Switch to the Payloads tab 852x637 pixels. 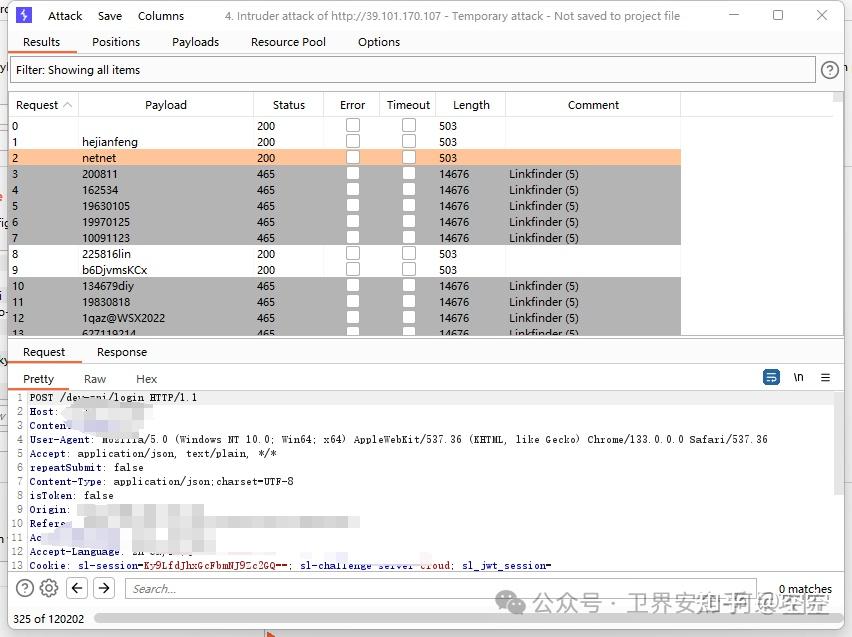[196, 42]
